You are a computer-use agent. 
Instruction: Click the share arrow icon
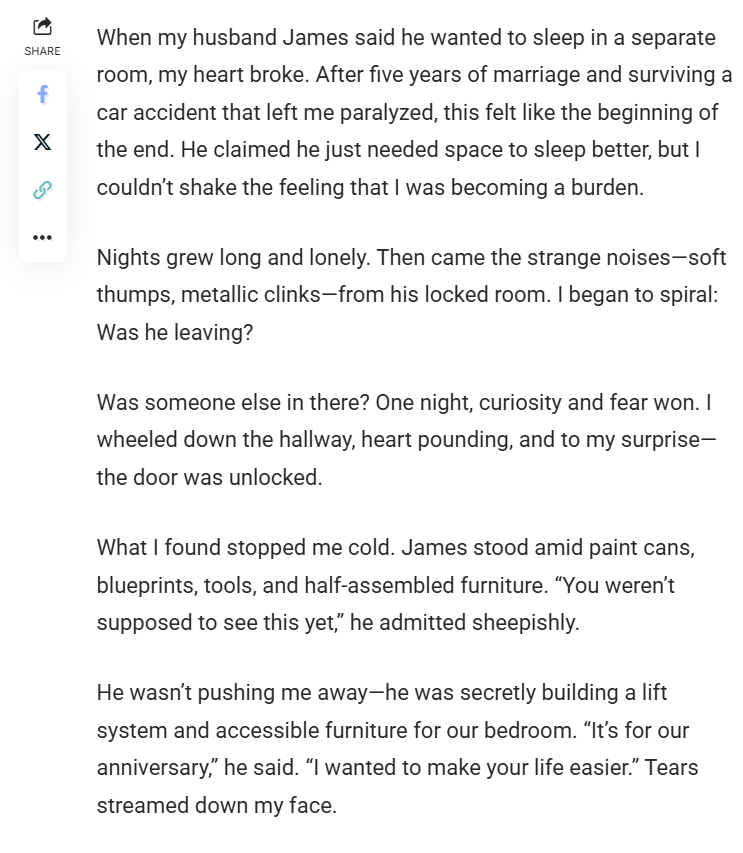[x=42, y=26]
